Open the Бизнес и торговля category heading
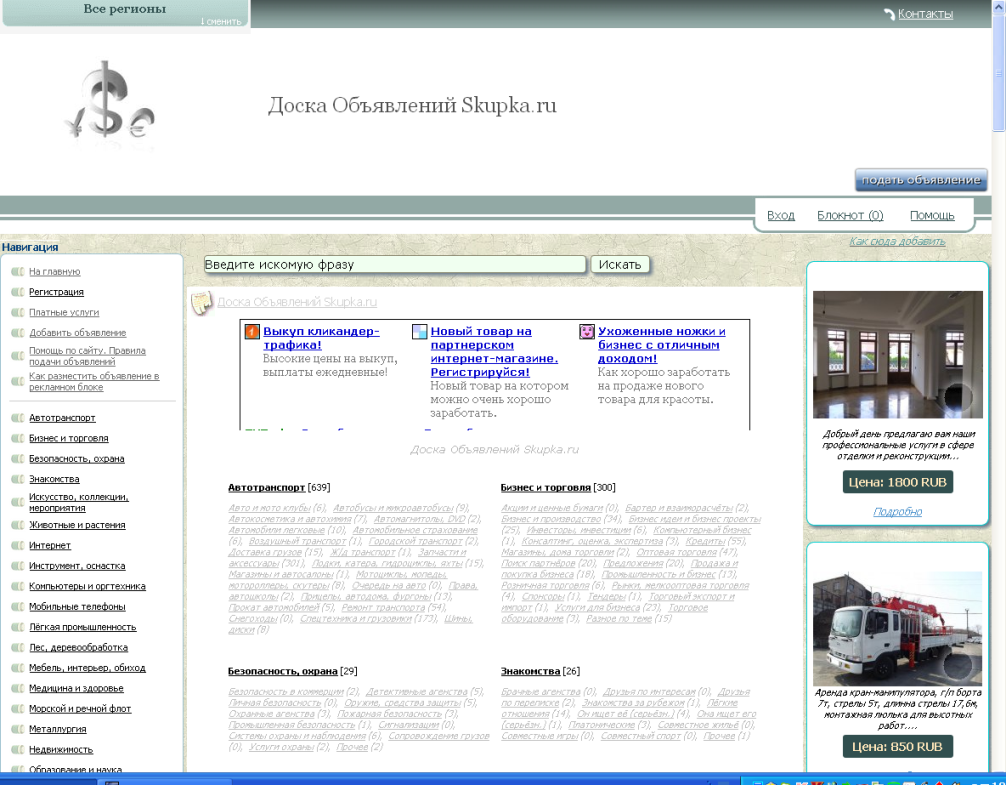This screenshot has width=1006, height=785. point(546,488)
